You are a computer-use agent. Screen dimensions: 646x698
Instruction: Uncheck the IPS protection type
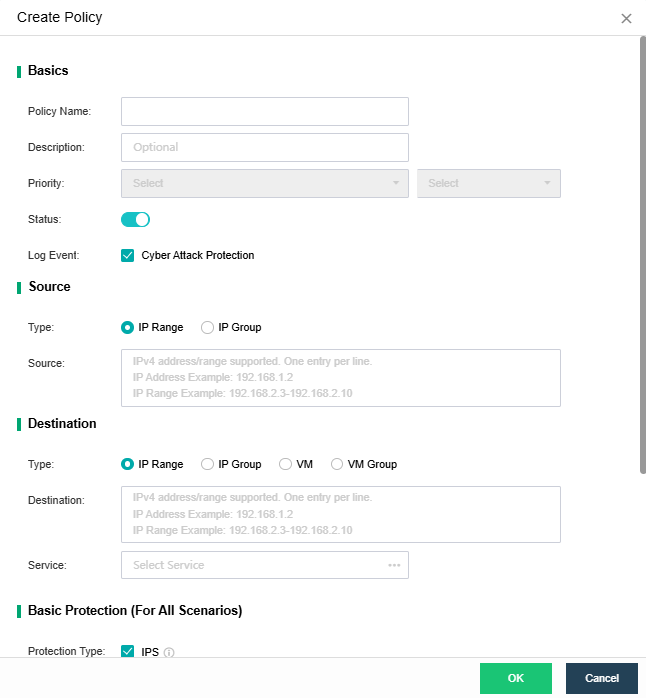pos(127,652)
